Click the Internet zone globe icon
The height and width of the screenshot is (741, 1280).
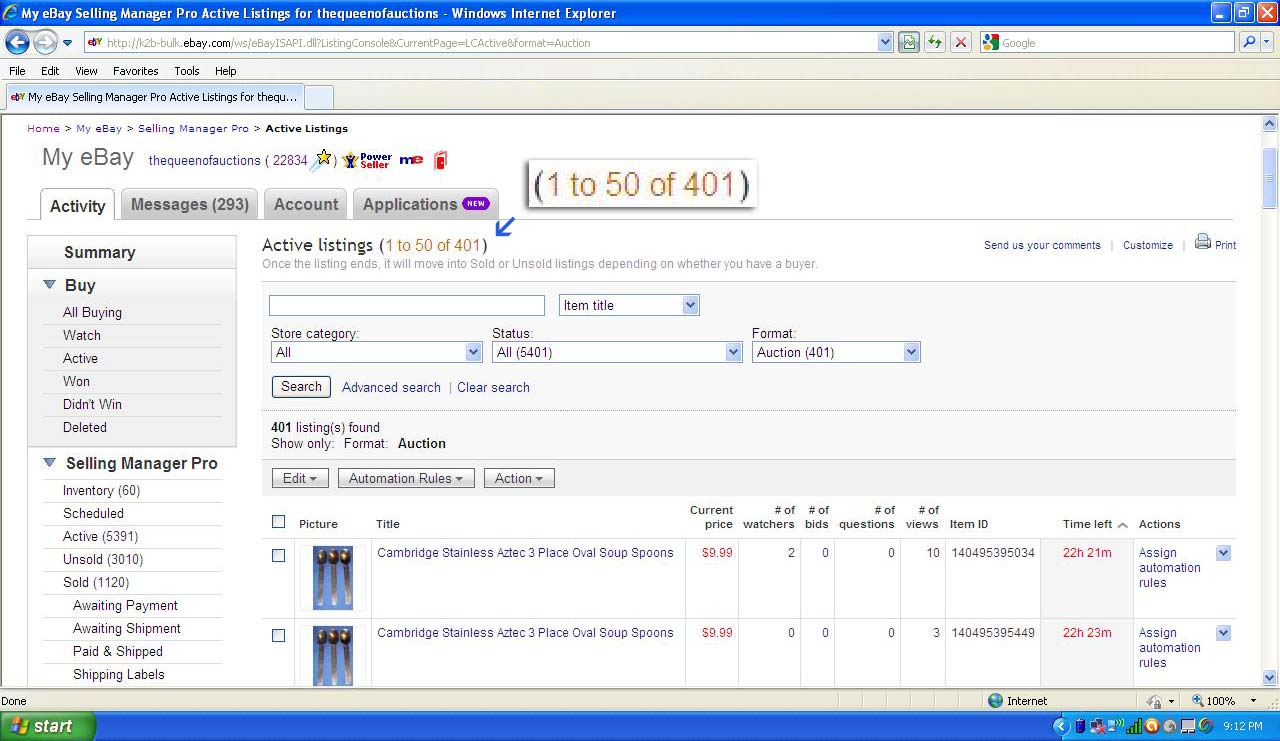[995, 701]
